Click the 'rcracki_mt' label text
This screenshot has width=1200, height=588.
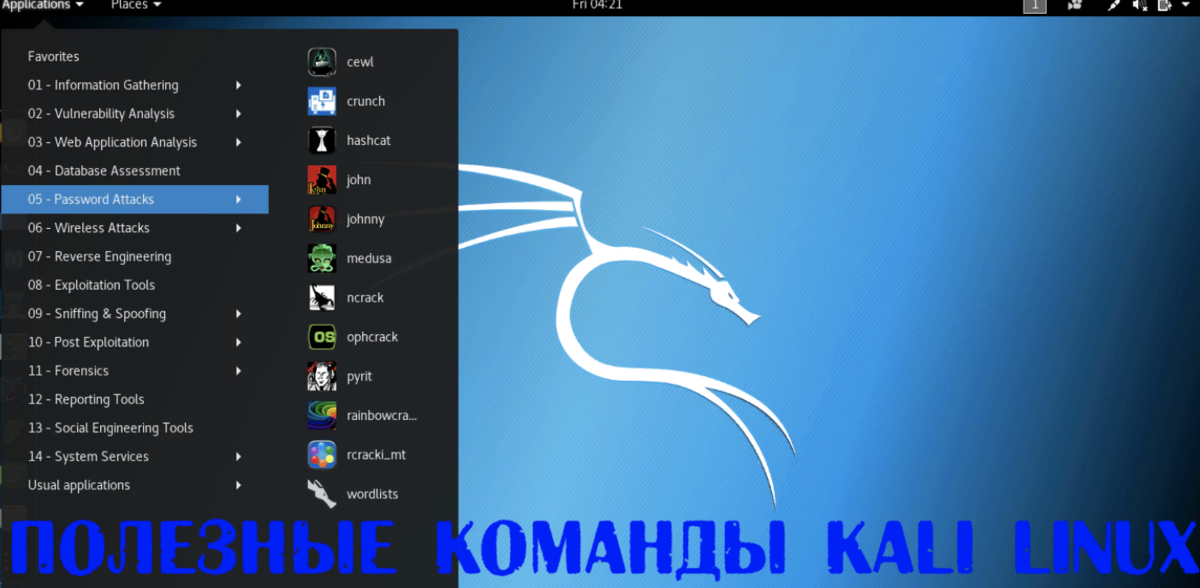(x=376, y=455)
